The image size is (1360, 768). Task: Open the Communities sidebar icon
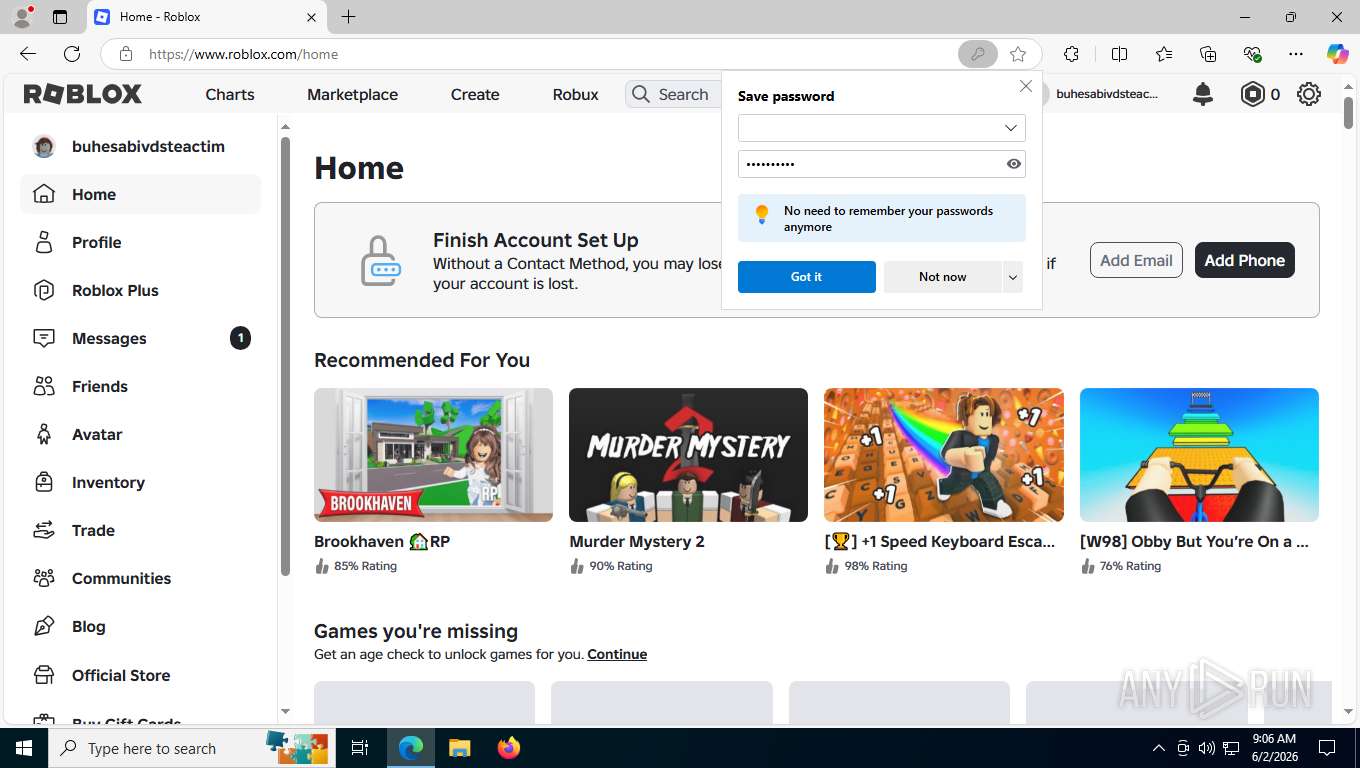coord(44,578)
